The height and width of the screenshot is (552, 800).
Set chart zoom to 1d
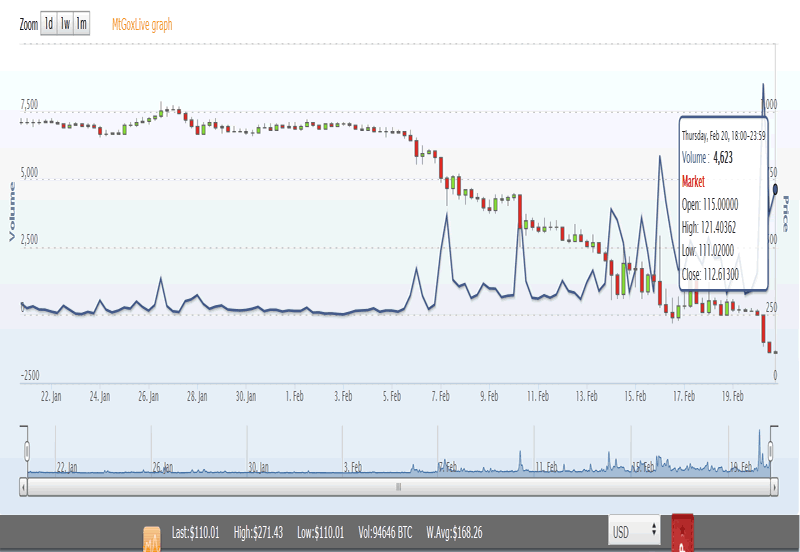[x=48, y=23]
